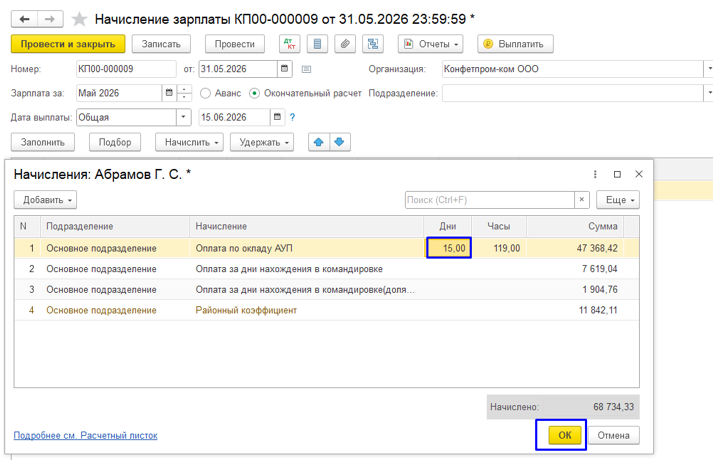Open the Дата выплаты Общая dropdown

click(x=184, y=117)
